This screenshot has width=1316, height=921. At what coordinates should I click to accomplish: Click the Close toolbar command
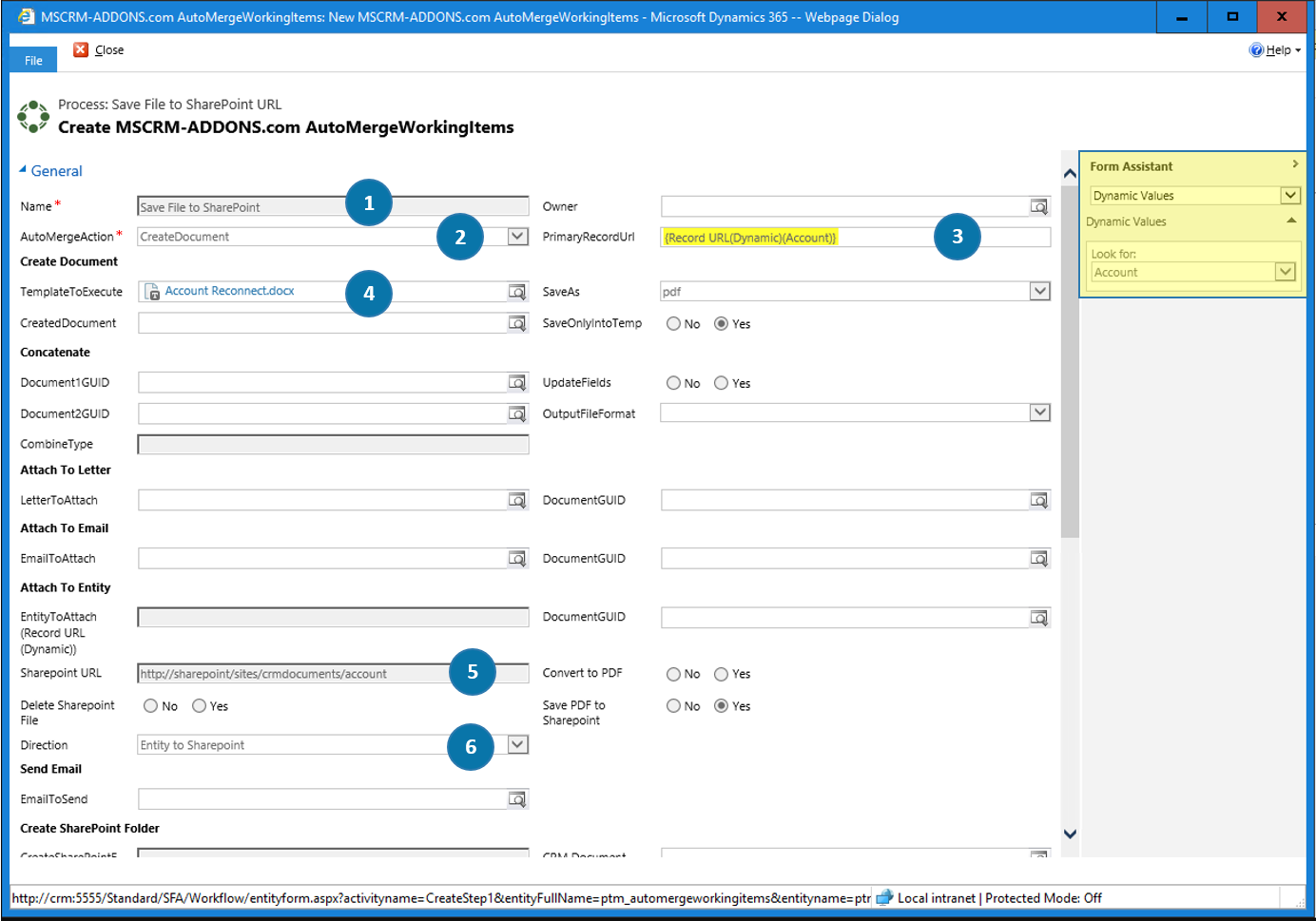coord(100,50)
